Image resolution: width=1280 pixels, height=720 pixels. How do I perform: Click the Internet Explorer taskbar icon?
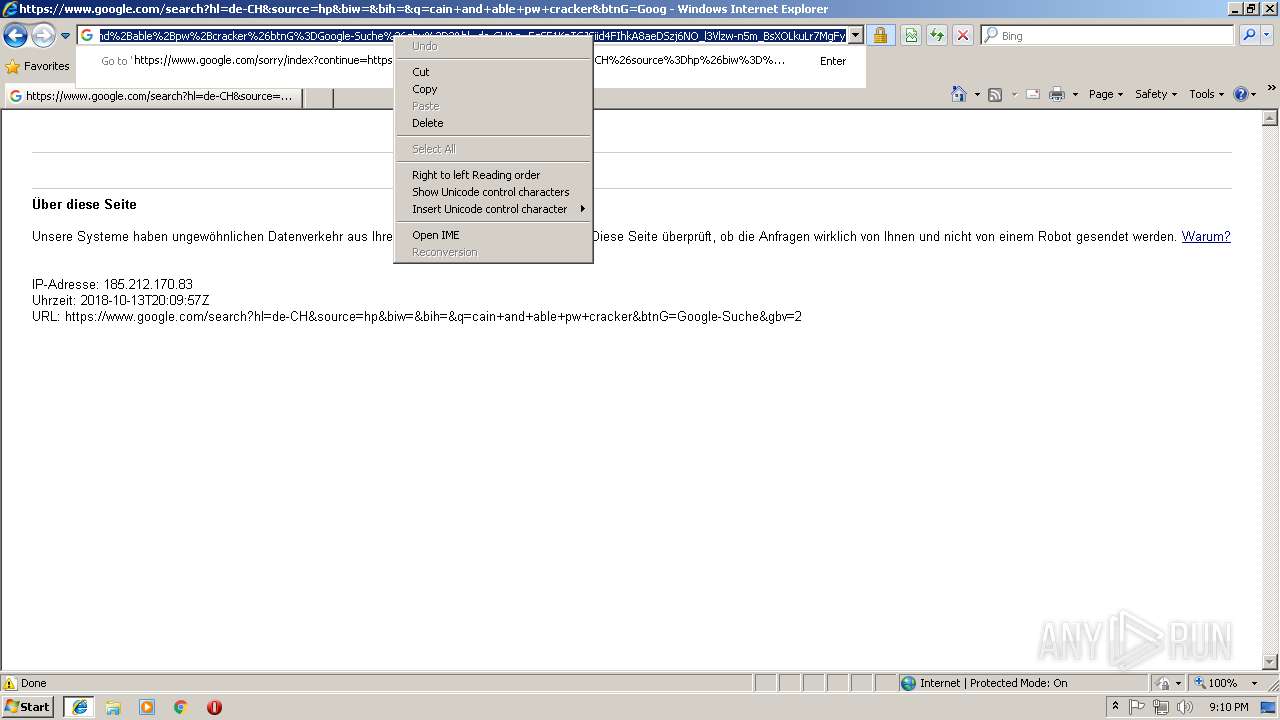pos(79,707)
